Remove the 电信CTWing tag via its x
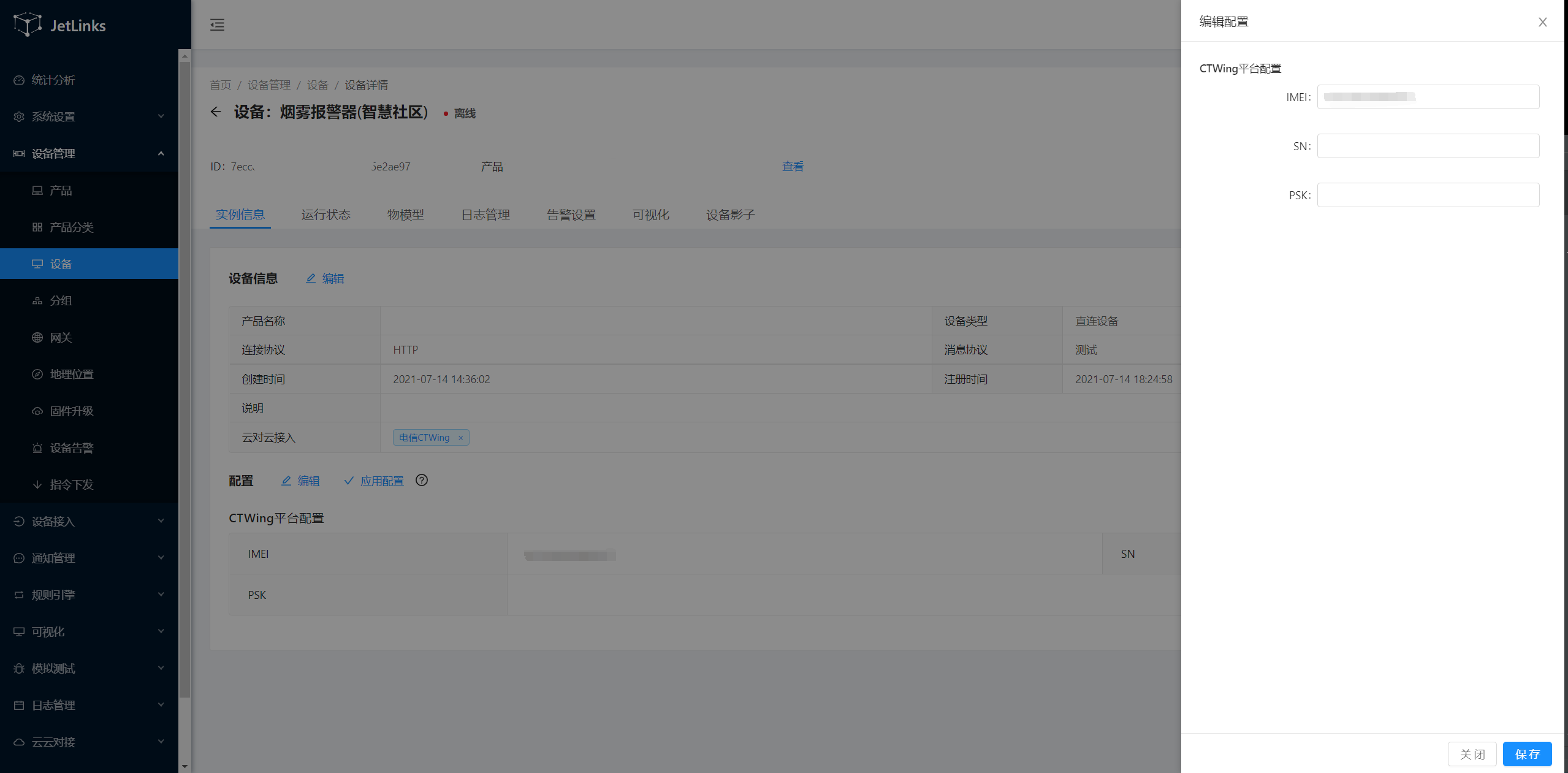 (460, 438)
